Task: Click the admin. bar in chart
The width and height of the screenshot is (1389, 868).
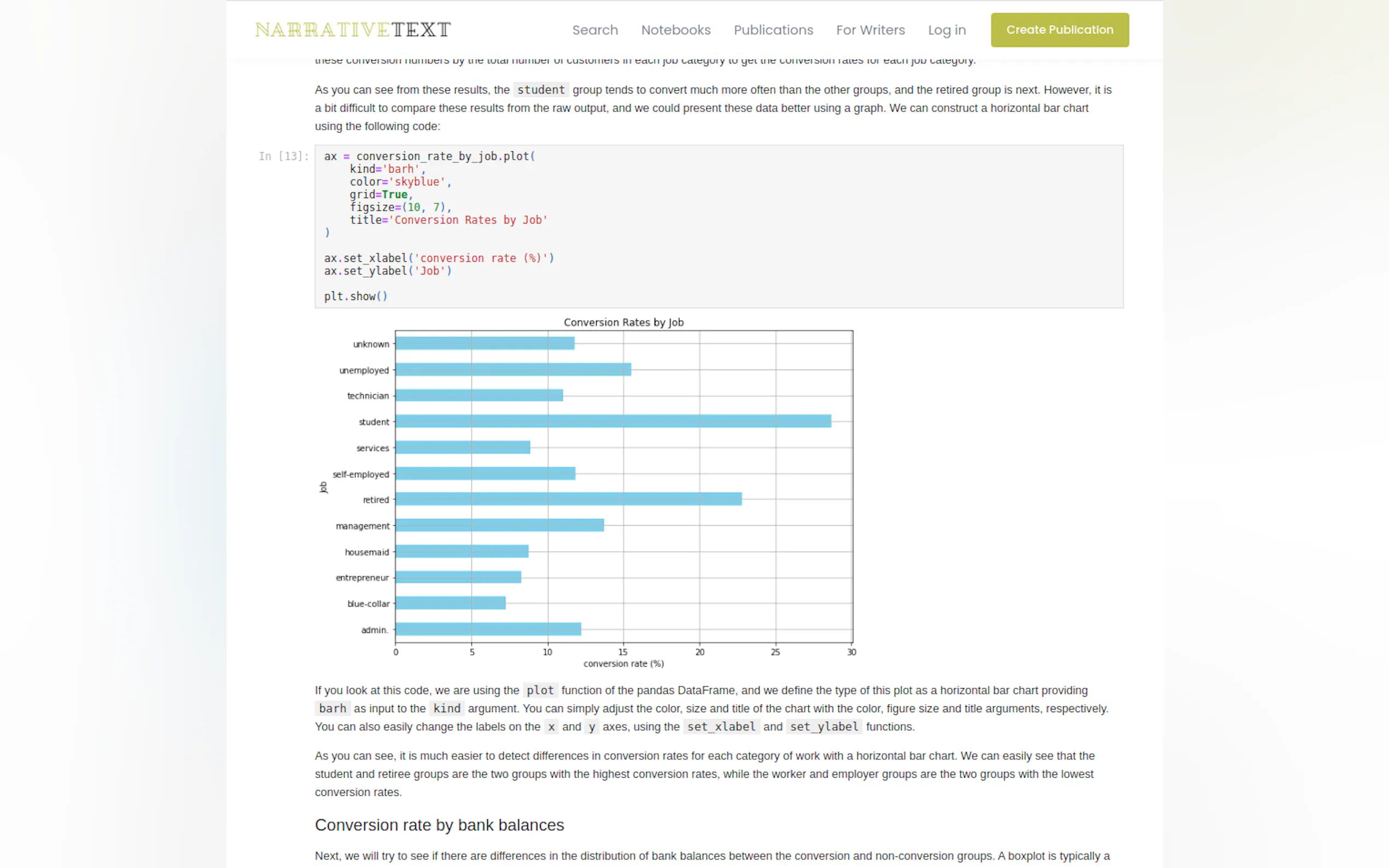Action: click(487, 629)
